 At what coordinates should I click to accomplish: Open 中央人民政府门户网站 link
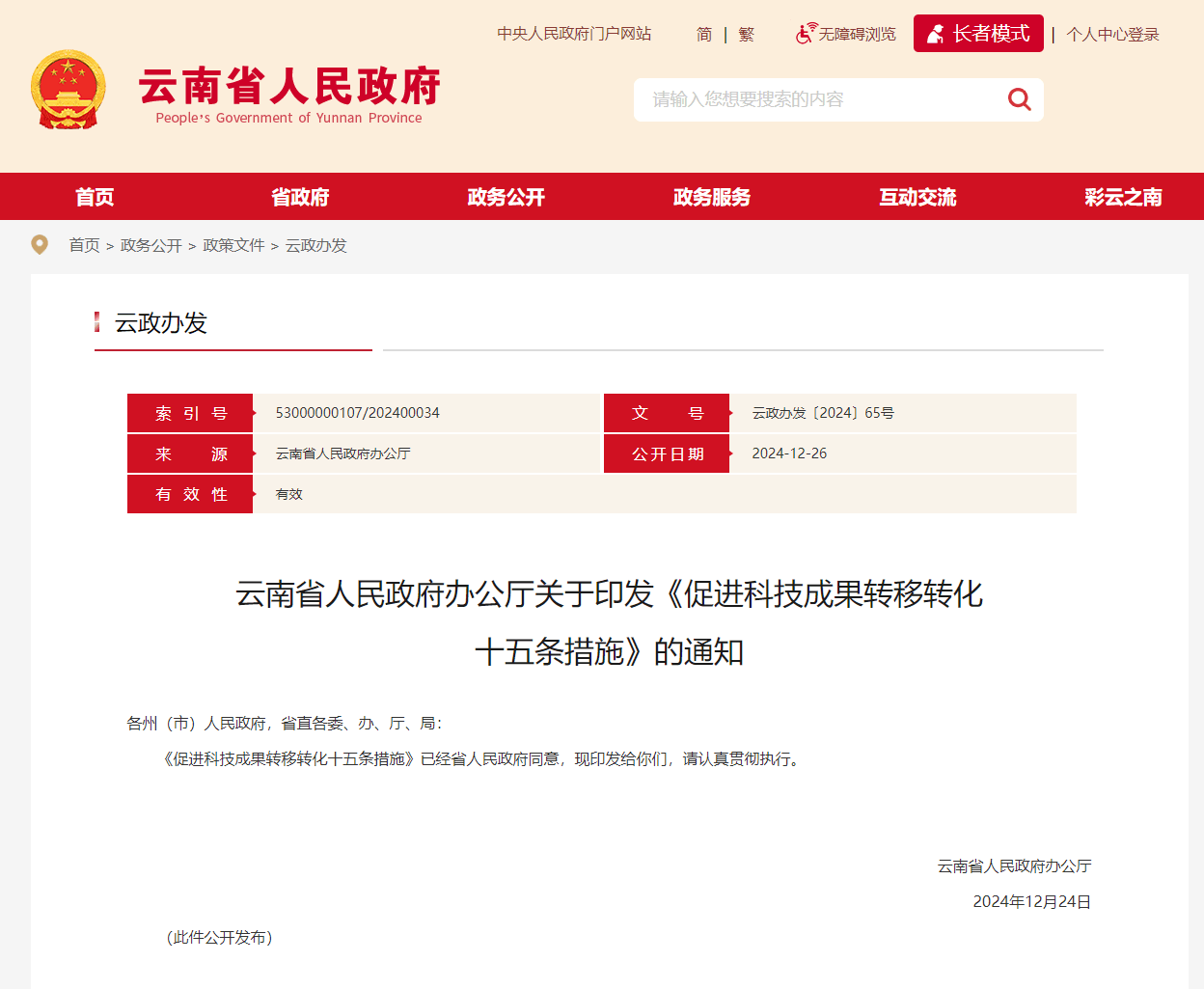pyautogui.click(x=574, y=34)
